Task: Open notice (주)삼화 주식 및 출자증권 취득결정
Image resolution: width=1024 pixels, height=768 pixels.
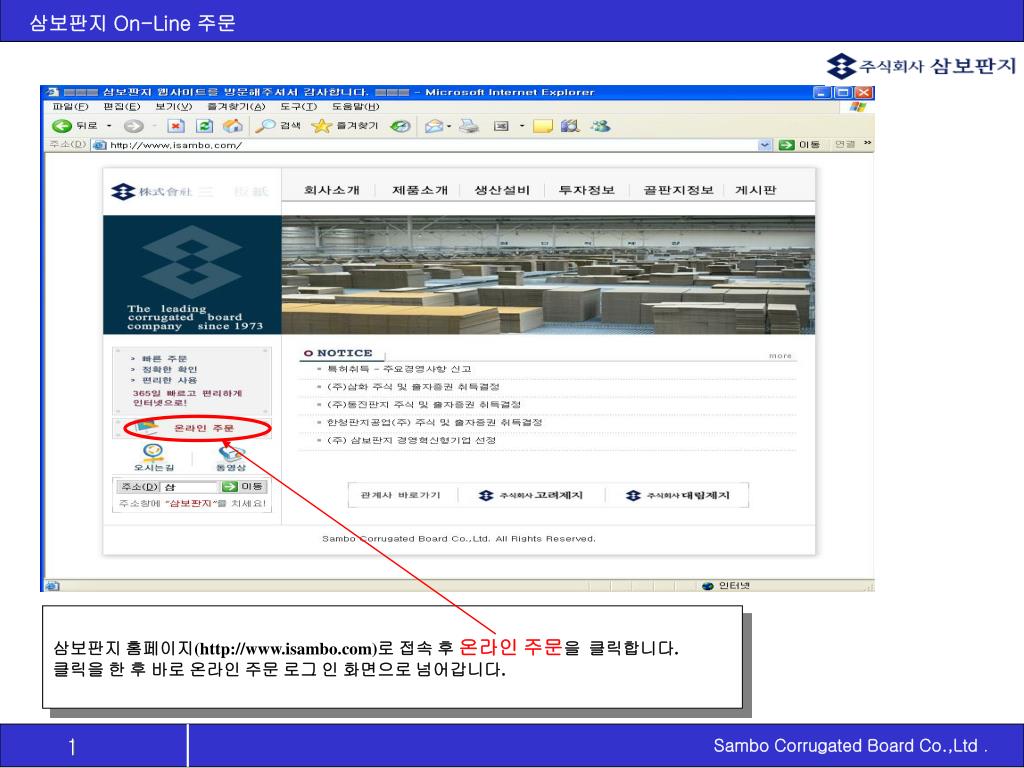Action: 413,387
